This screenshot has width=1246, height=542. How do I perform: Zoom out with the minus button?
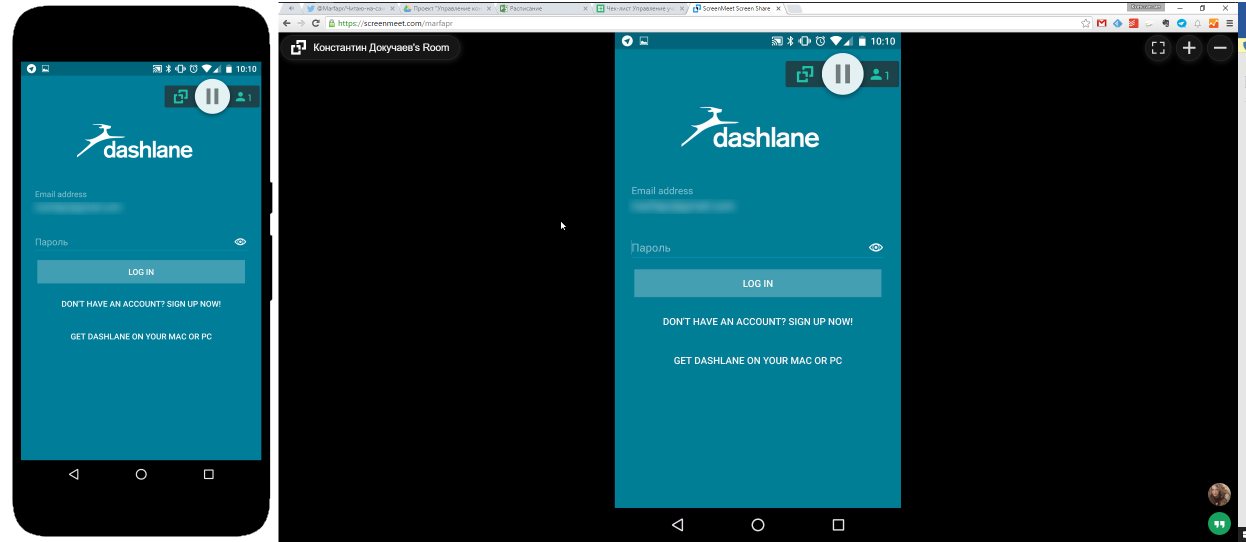pos(1219,48)
